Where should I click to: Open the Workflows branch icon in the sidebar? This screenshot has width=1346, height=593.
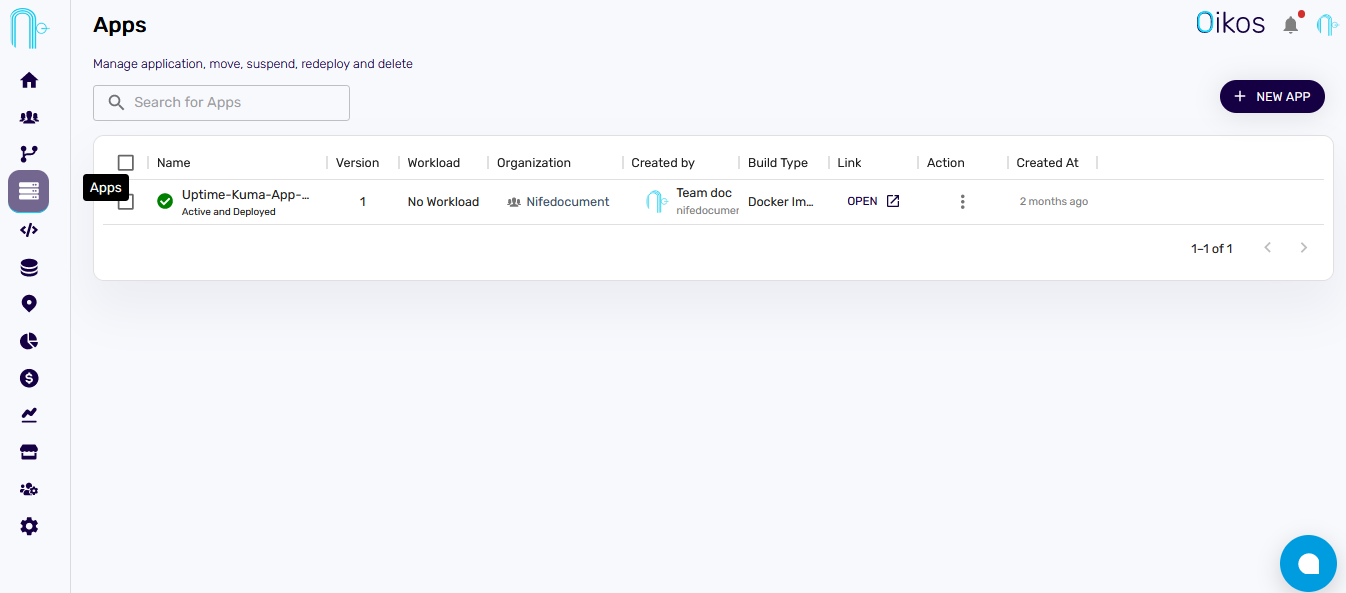coord(28,153)
